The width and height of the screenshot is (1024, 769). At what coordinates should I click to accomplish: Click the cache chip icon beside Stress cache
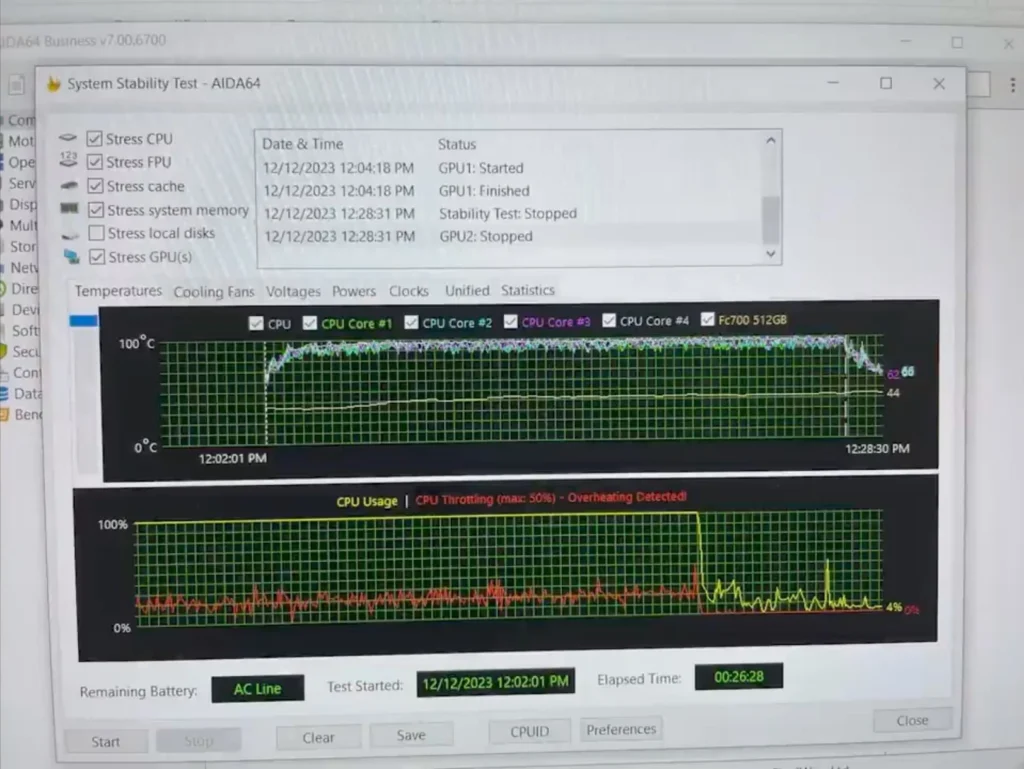coord(67,186)
